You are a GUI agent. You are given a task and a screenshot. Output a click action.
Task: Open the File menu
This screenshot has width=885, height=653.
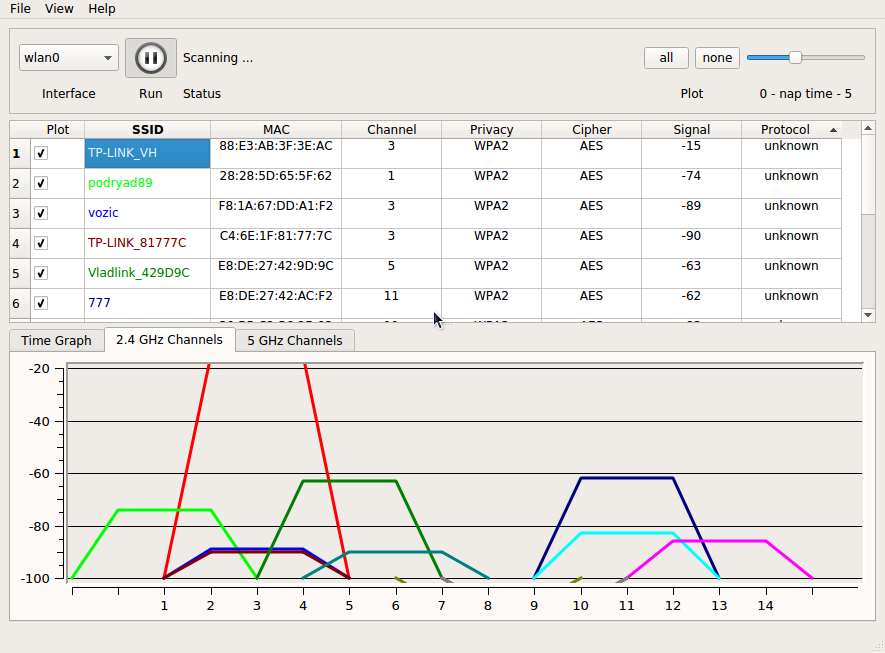click(20, 9)
